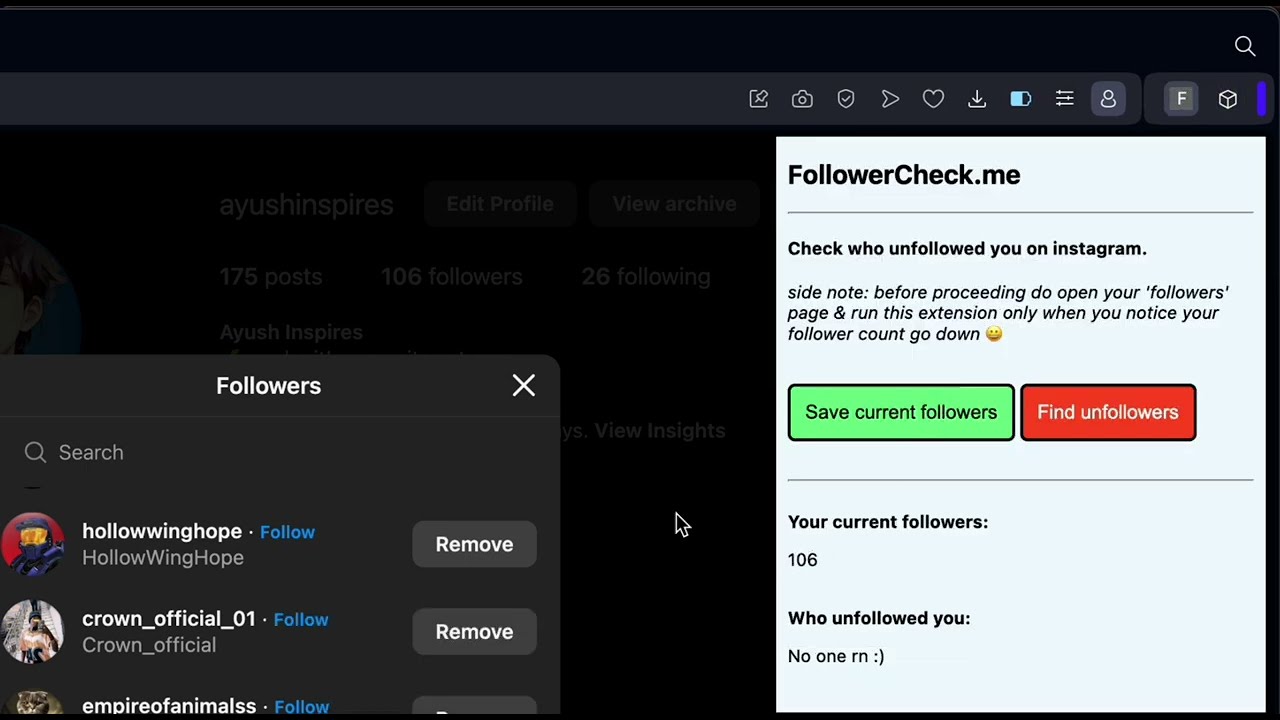Click the ayushinspires username on profile
The width and height of the screenshot is (1280, 720).
click(306, 205)
